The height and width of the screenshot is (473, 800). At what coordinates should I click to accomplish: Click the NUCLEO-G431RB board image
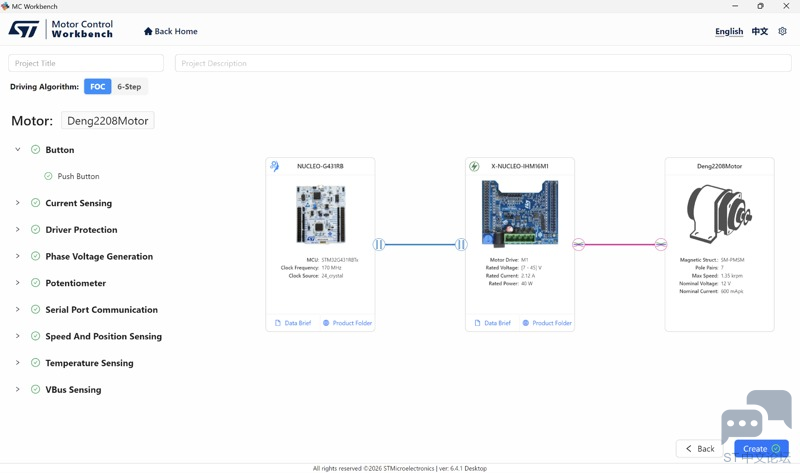pyautogui.click(x=321, y=214)
